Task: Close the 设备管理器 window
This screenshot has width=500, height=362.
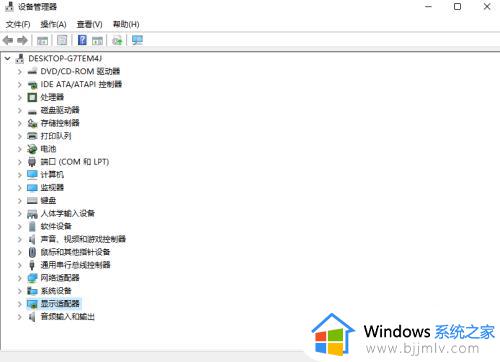Action: pyautogui.click(x=487, y=7)
